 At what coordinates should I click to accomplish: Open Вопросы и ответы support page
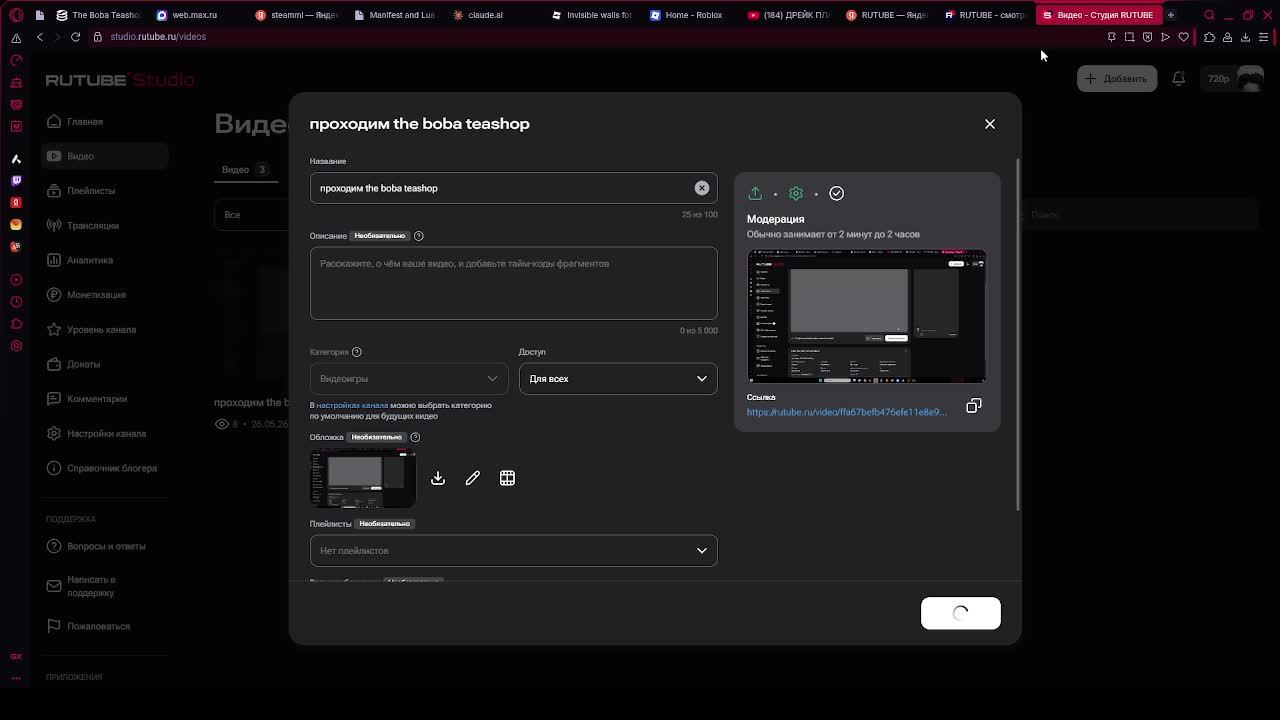click(106, 546)
